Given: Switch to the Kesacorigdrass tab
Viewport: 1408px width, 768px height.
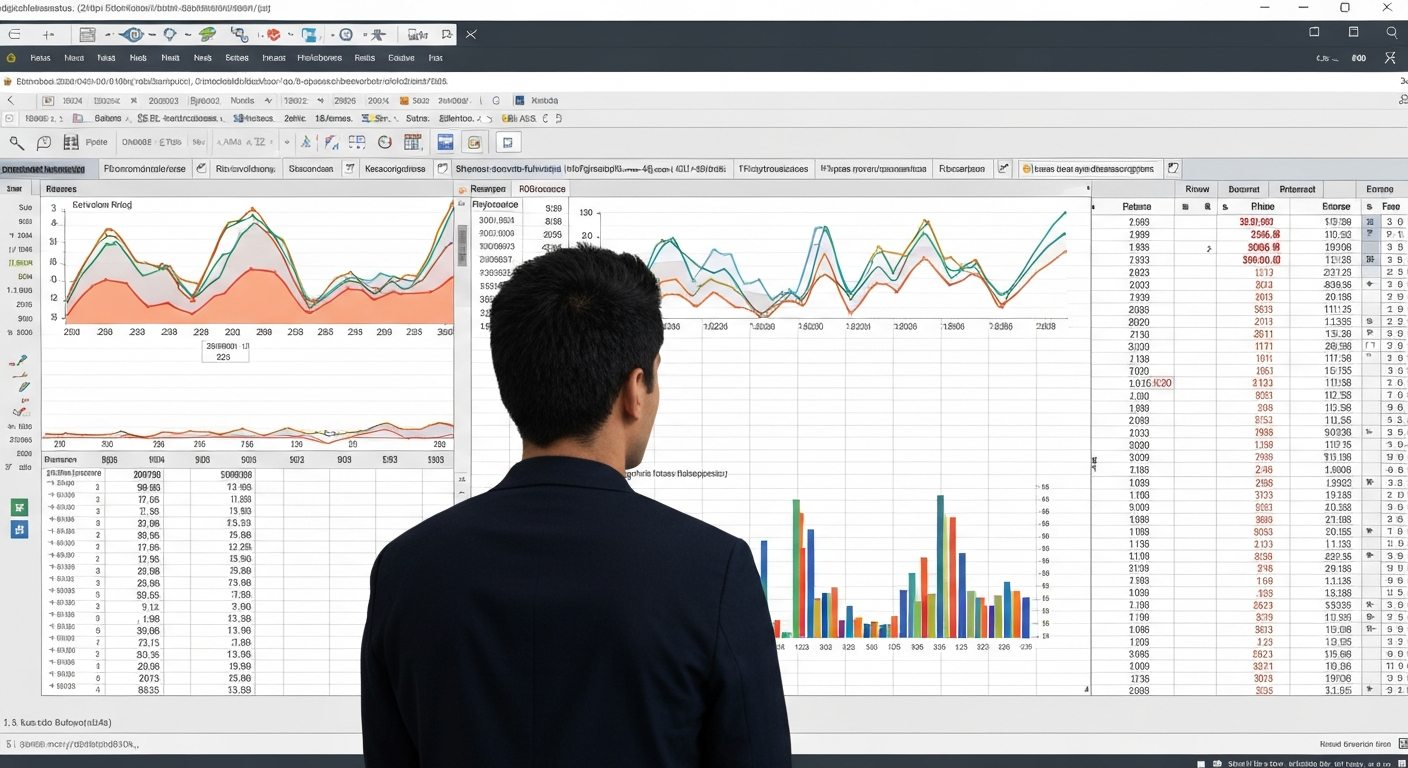Looking at the screenshot, I should point(394,169).
